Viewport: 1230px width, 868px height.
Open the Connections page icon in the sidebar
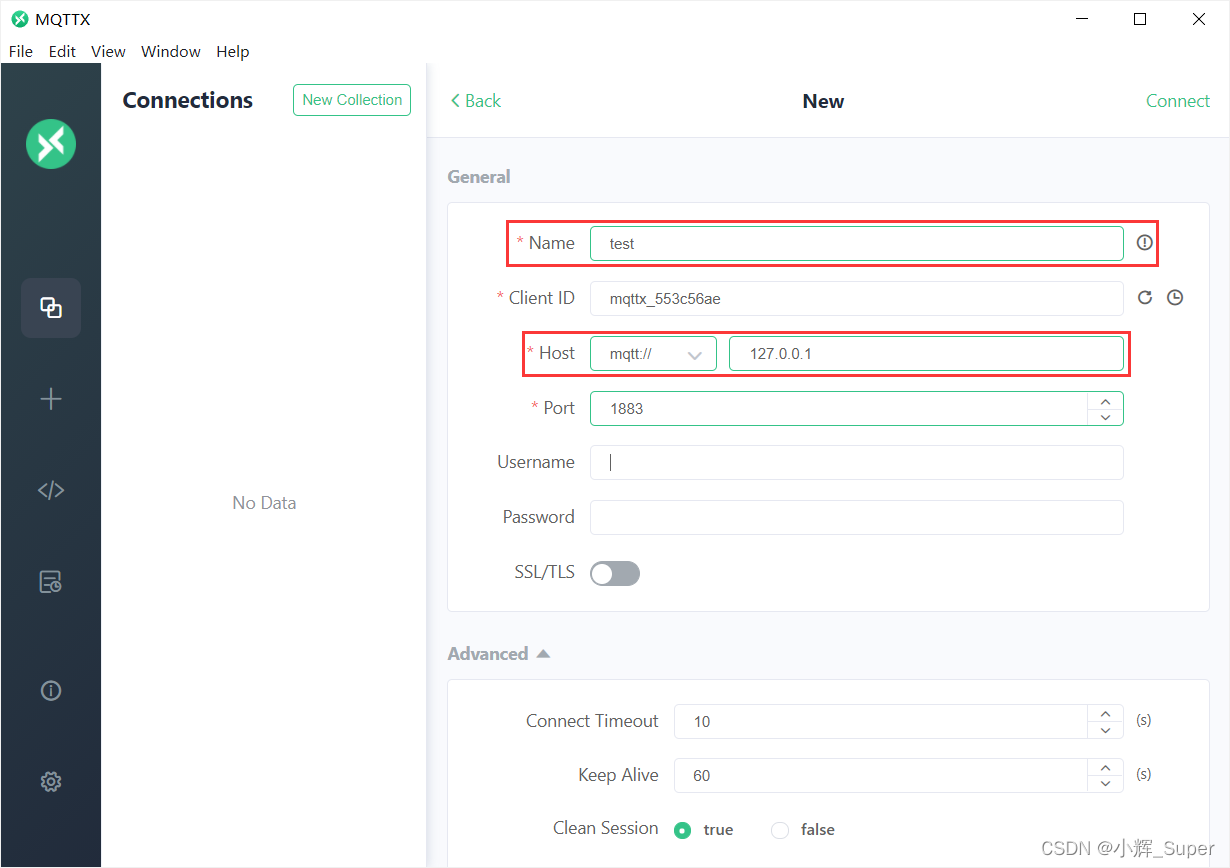51,308
